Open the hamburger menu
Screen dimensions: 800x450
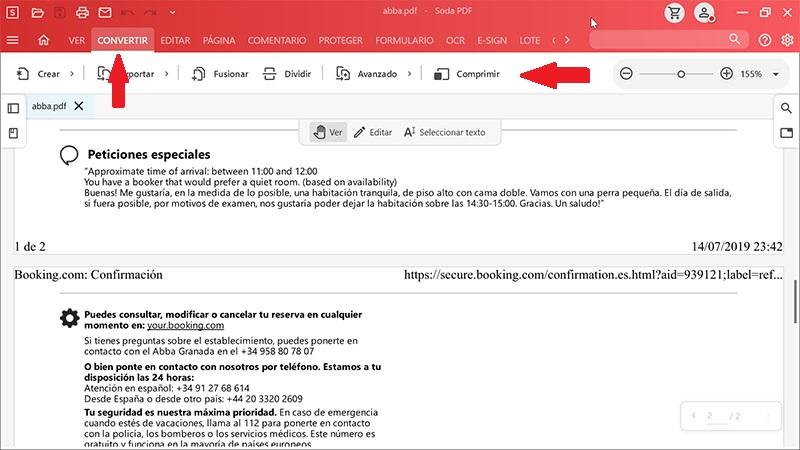(13, 40)
